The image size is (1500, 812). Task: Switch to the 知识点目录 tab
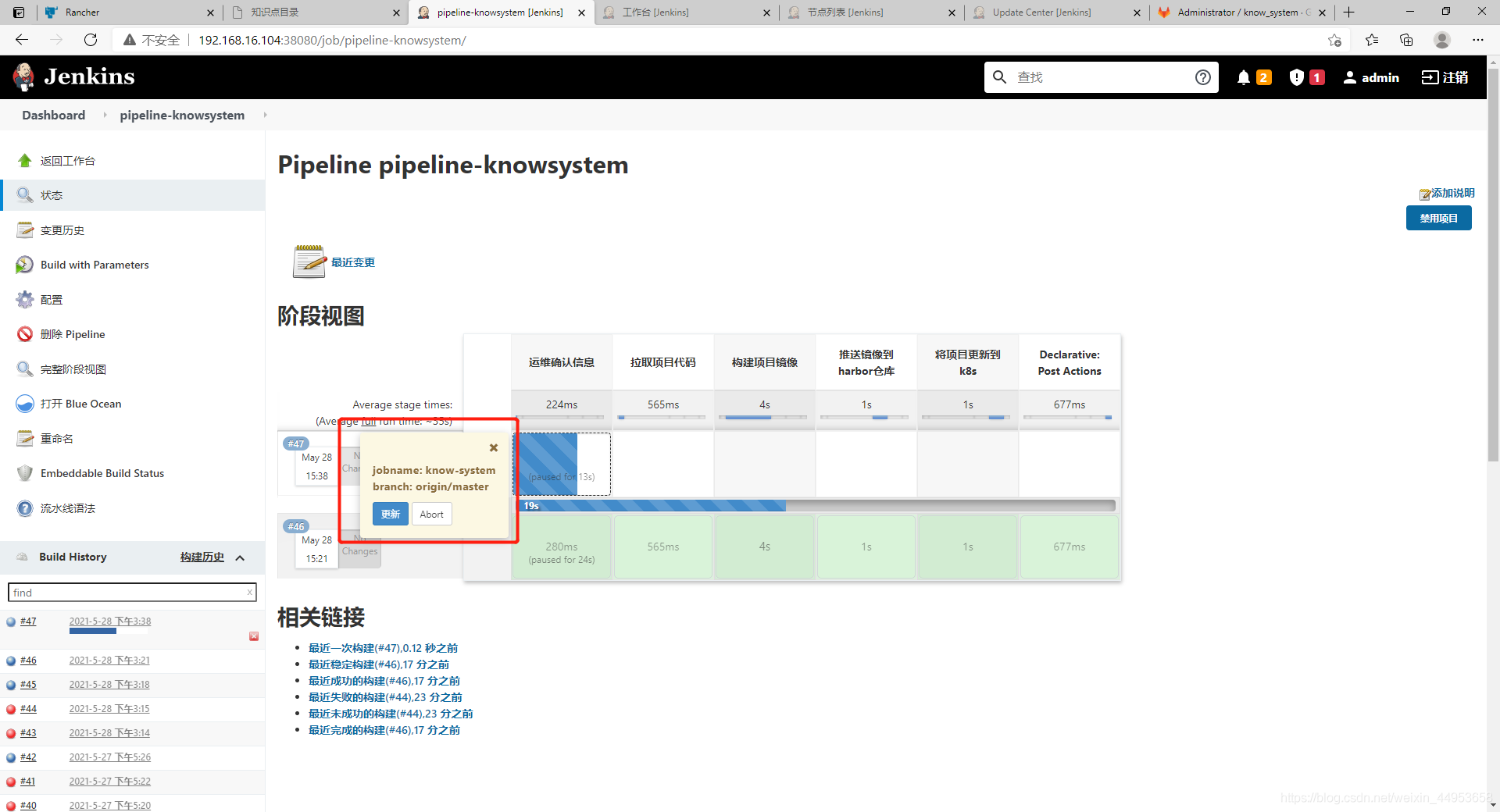tap(316, 12)
